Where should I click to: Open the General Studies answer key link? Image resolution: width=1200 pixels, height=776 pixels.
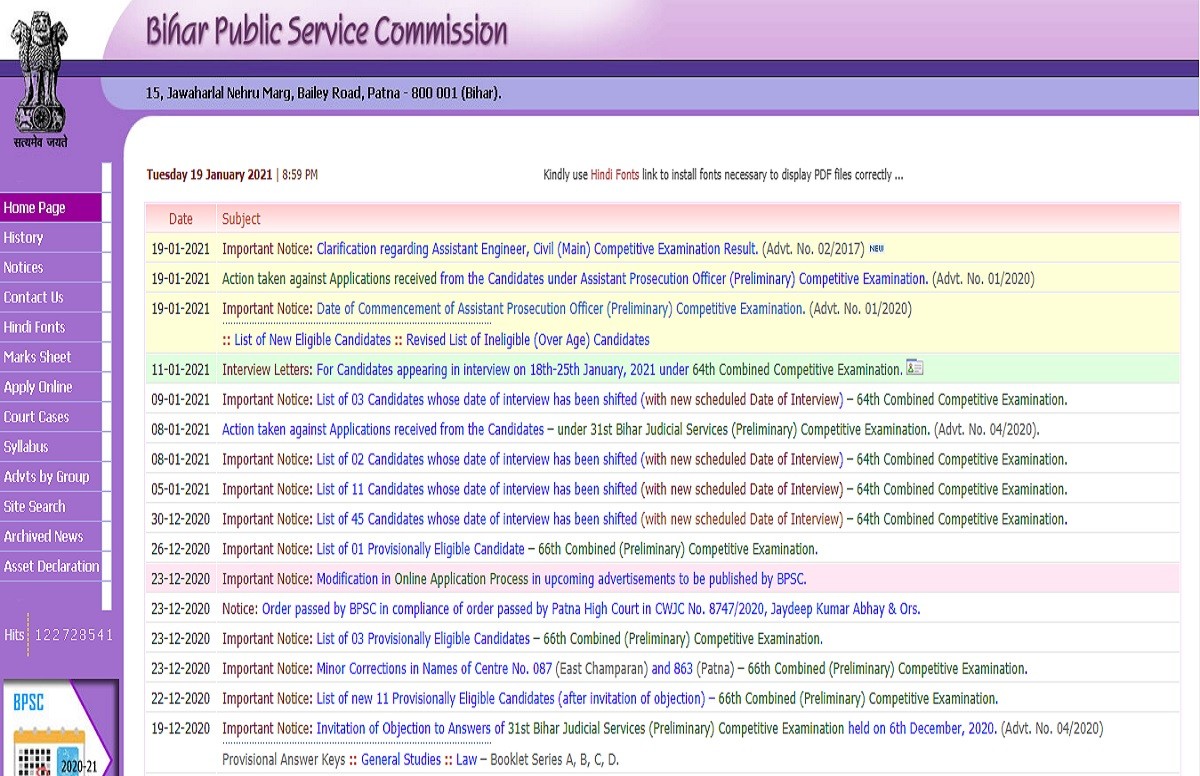point(401,760)
